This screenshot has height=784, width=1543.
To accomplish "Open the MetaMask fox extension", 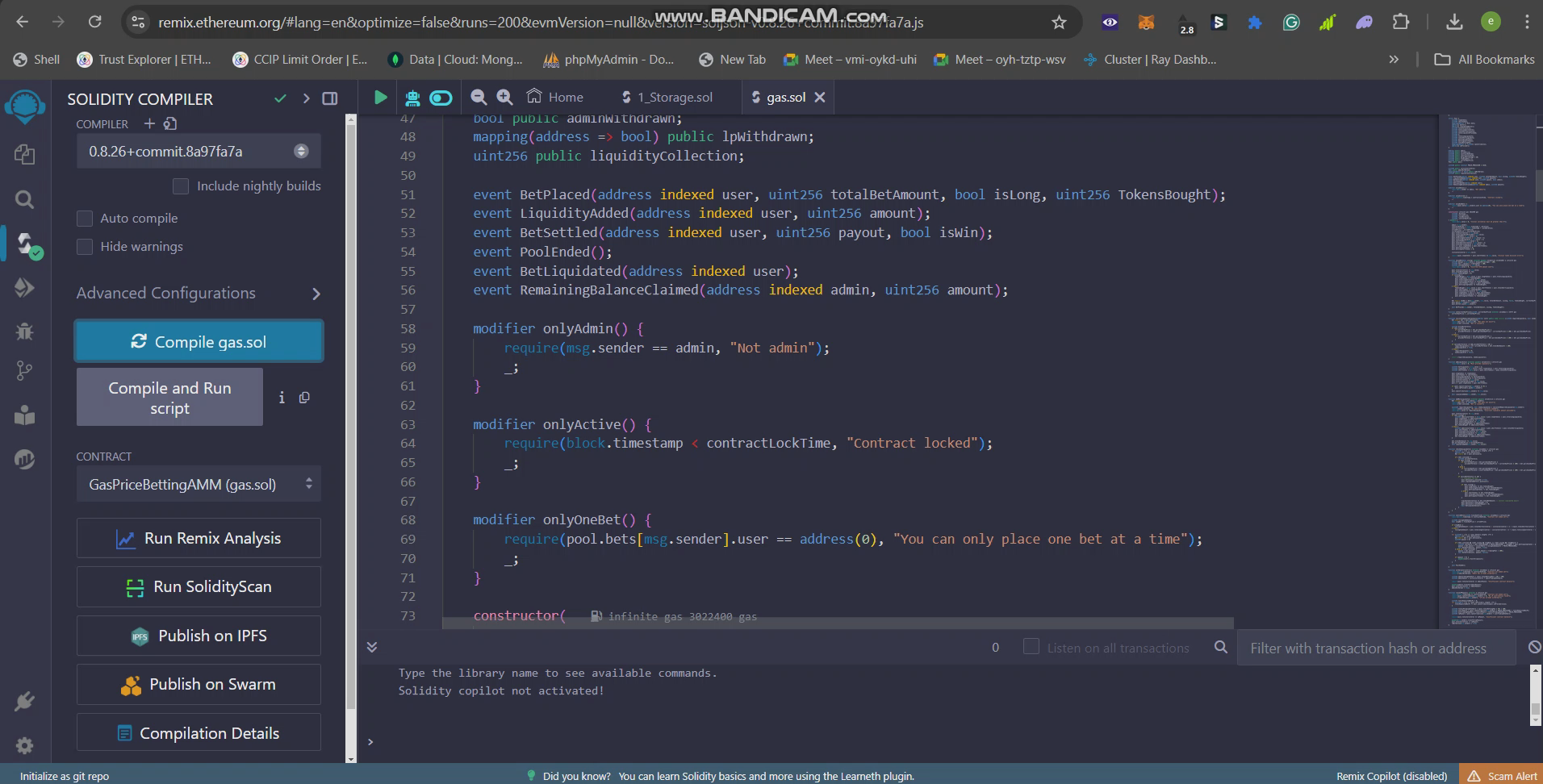I will tap(1146, 23).
